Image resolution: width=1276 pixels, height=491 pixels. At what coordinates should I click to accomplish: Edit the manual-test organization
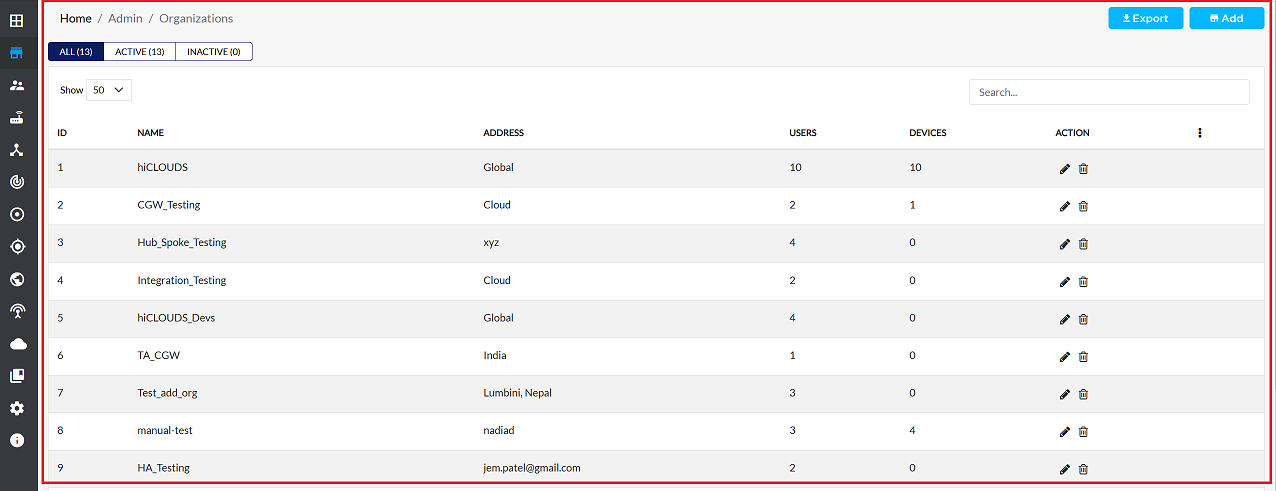point(1064,432)
